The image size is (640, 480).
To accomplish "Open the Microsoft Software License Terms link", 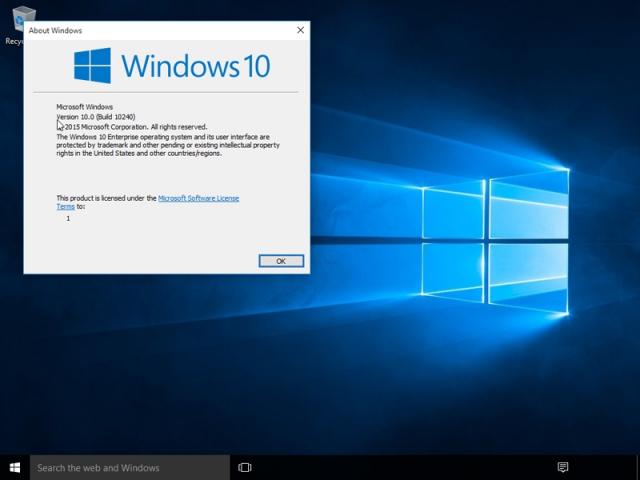I will coord(198,198).
